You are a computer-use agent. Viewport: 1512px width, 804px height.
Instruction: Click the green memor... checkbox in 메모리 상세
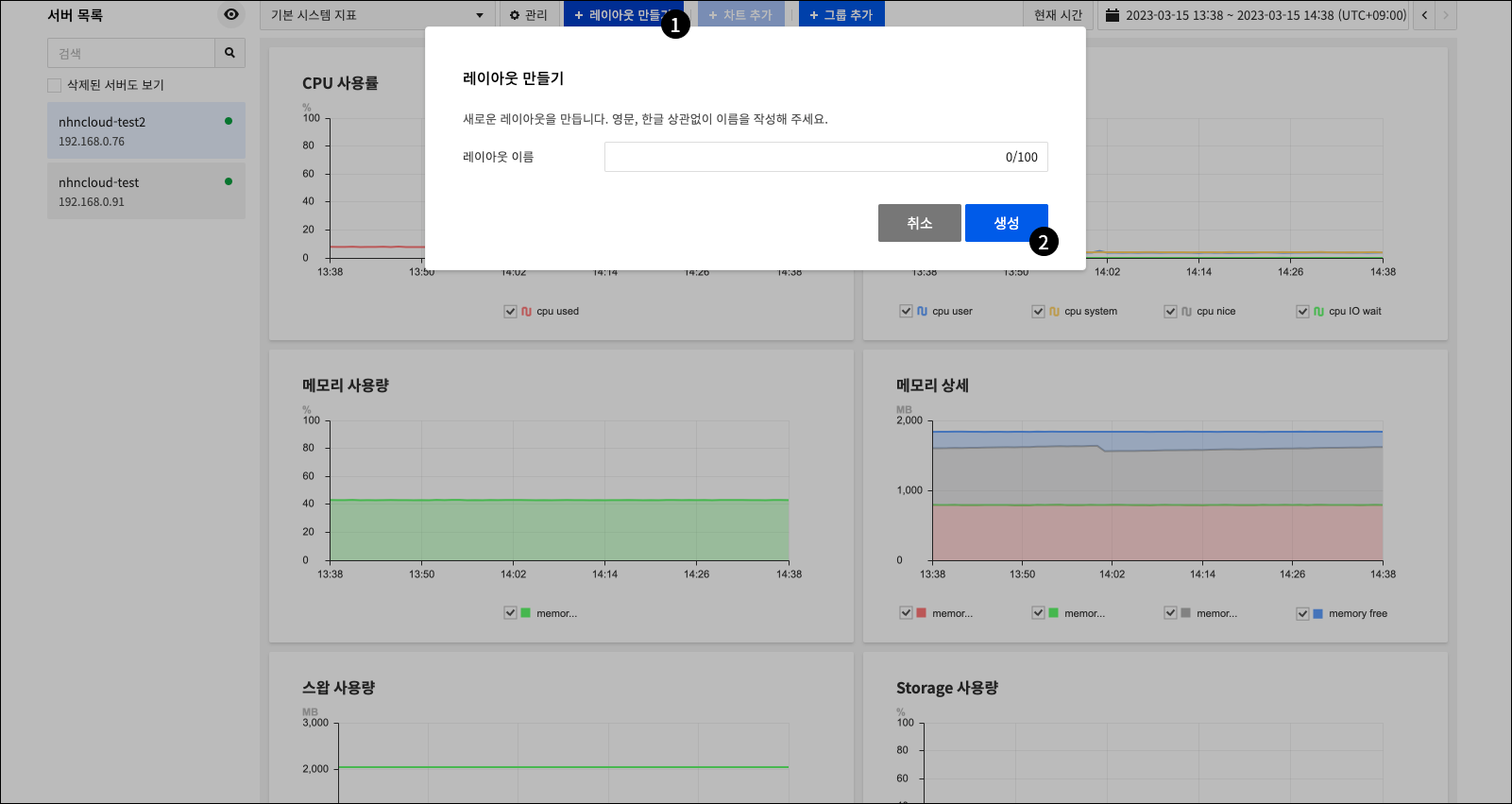coord(1038,613)
